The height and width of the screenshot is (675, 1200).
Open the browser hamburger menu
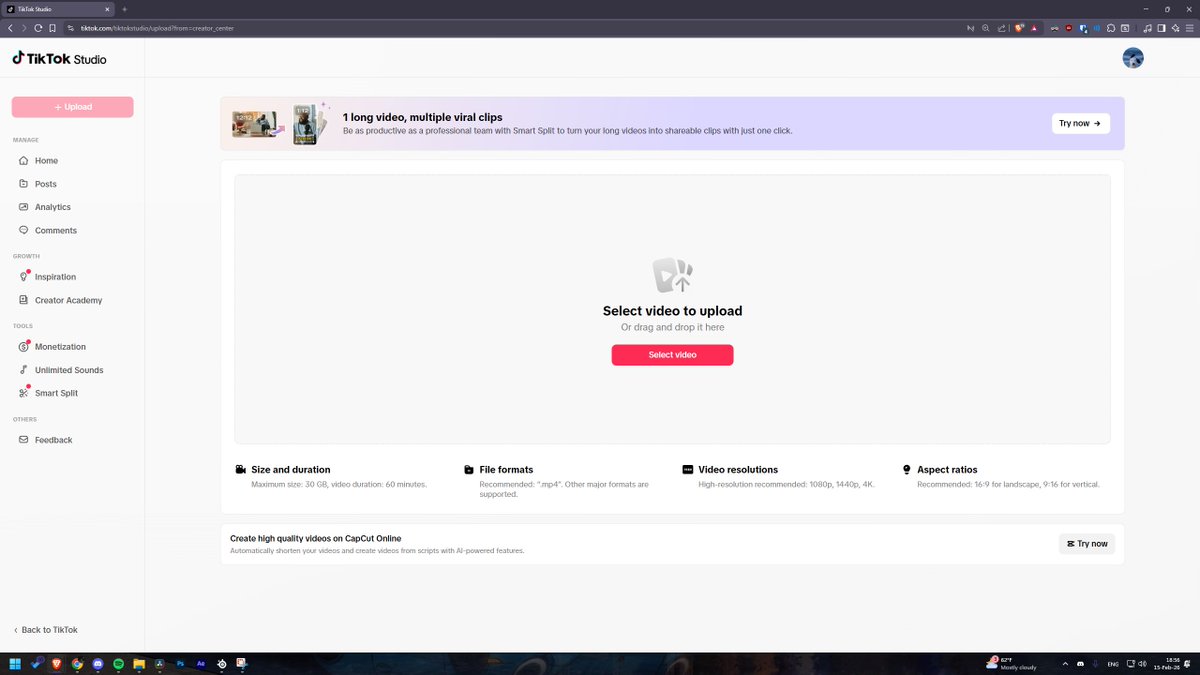click(1190, 28)
